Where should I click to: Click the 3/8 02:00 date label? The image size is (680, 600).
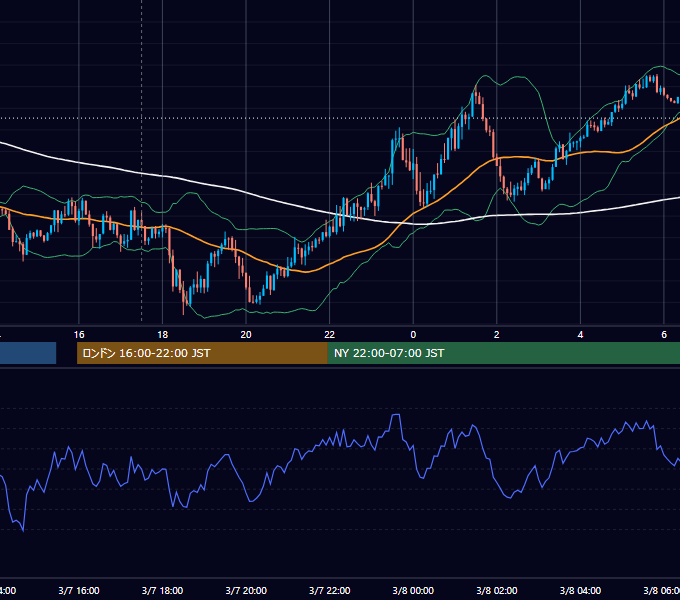pos(497,590)
